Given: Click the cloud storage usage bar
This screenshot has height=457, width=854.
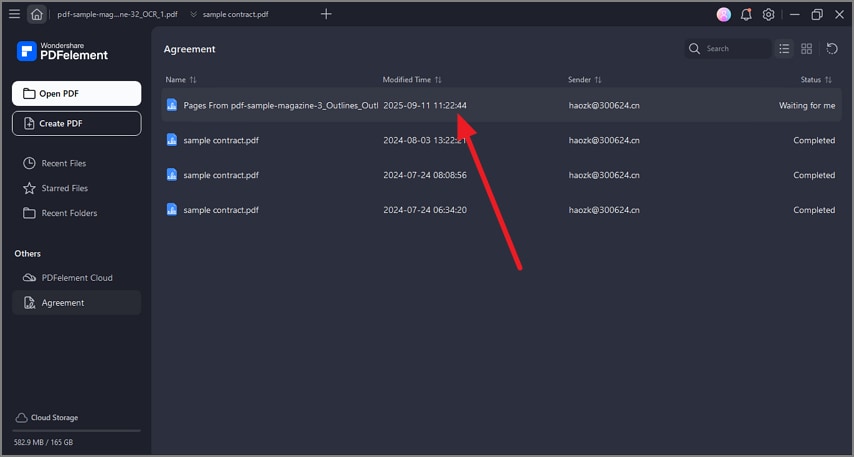Looking at the screenshot, I should point(76,431).
